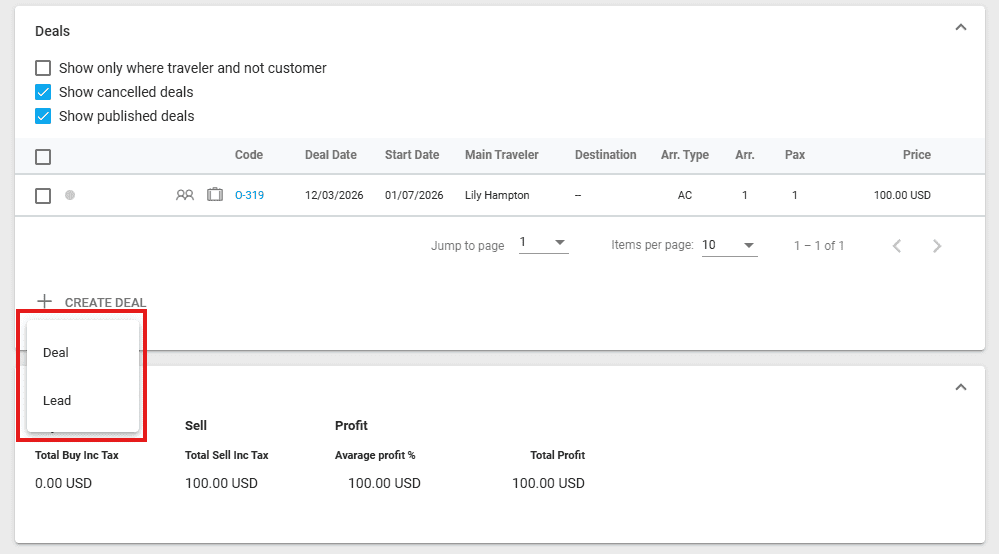Image resolution: width=999 pixels, height=554 pixels.
Task: Uncheck Show cancelled deals
Action: 43,92
